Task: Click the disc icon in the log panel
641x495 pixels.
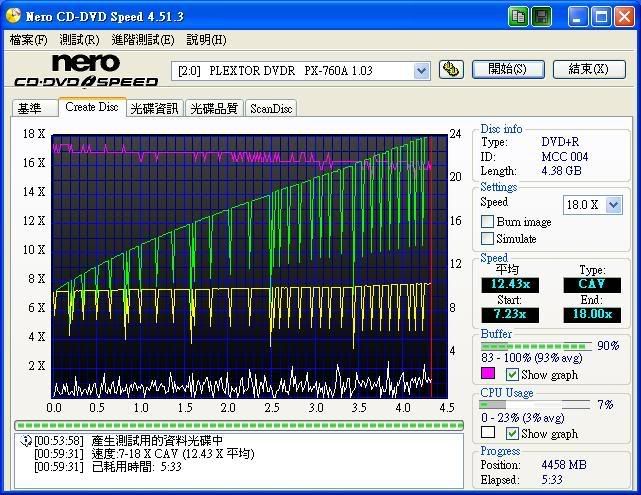Action: [25, 441]
